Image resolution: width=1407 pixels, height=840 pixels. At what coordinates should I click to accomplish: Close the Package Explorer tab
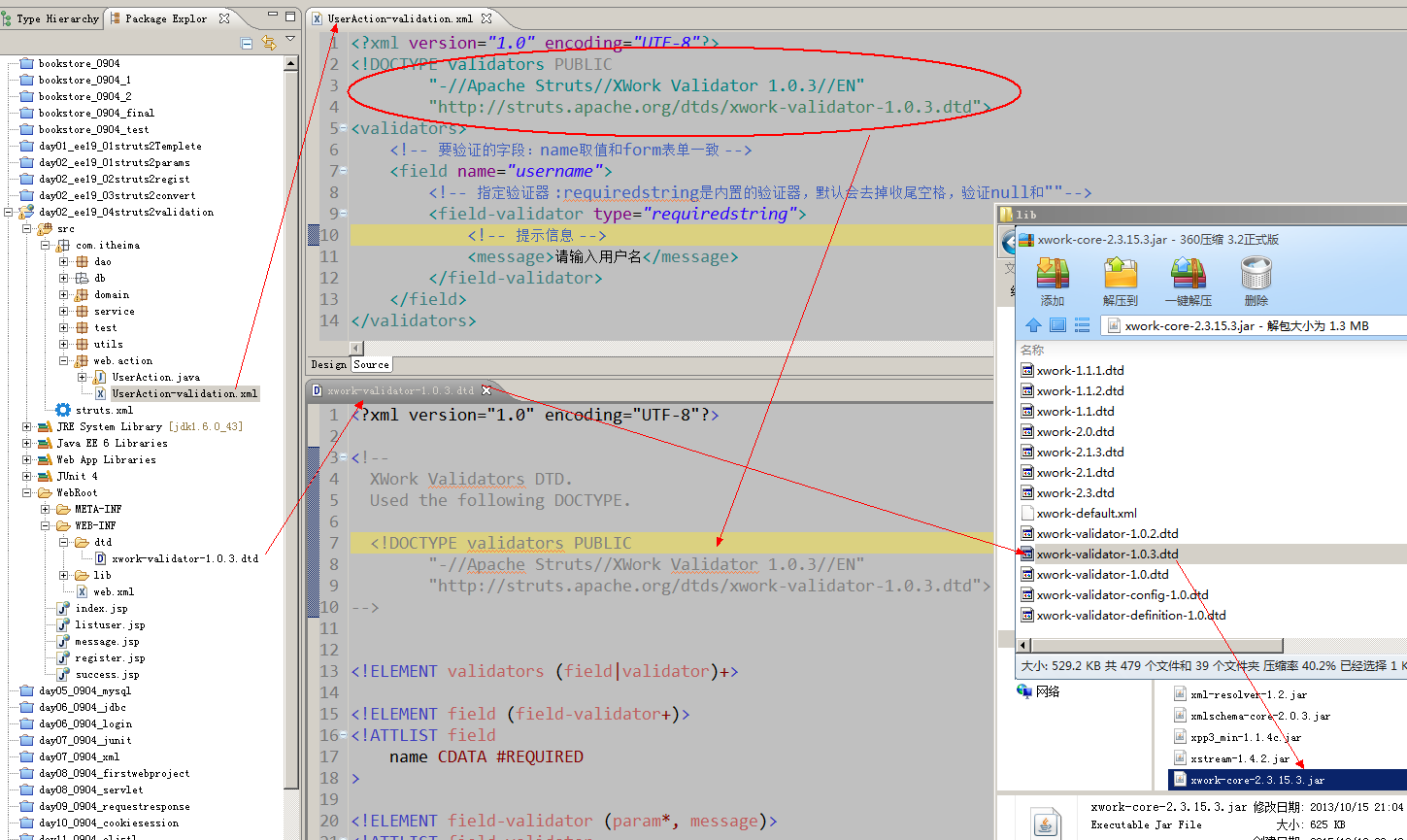pos(224,17)
